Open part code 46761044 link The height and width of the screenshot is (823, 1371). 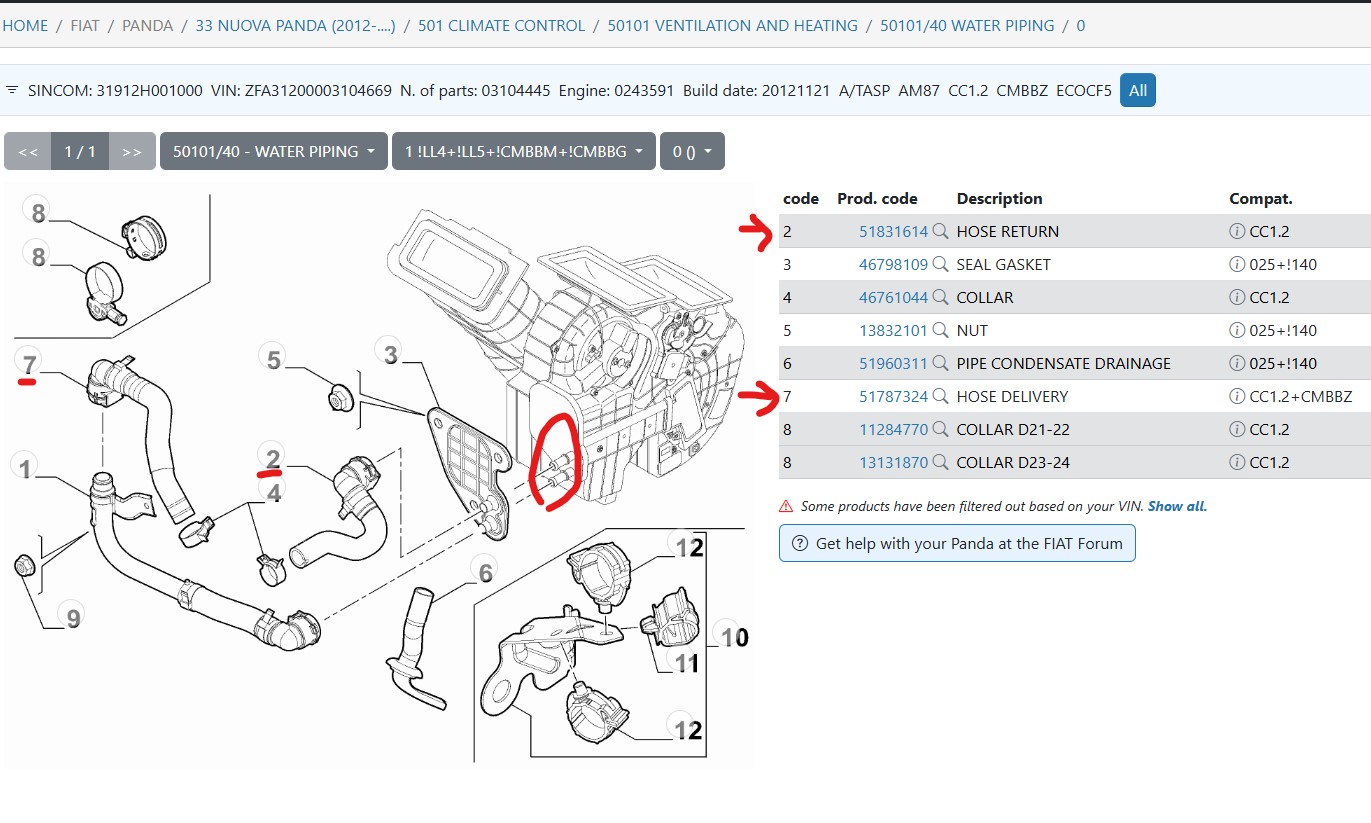click(x=894, y=297)
